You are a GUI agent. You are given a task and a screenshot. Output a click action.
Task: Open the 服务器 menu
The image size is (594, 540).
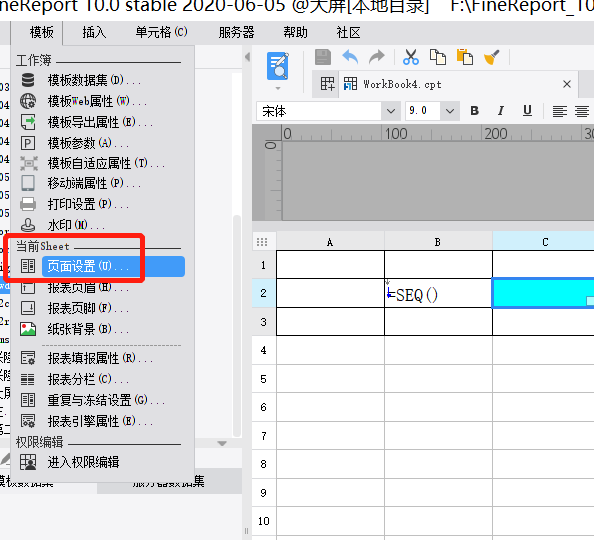click(236, 33)
